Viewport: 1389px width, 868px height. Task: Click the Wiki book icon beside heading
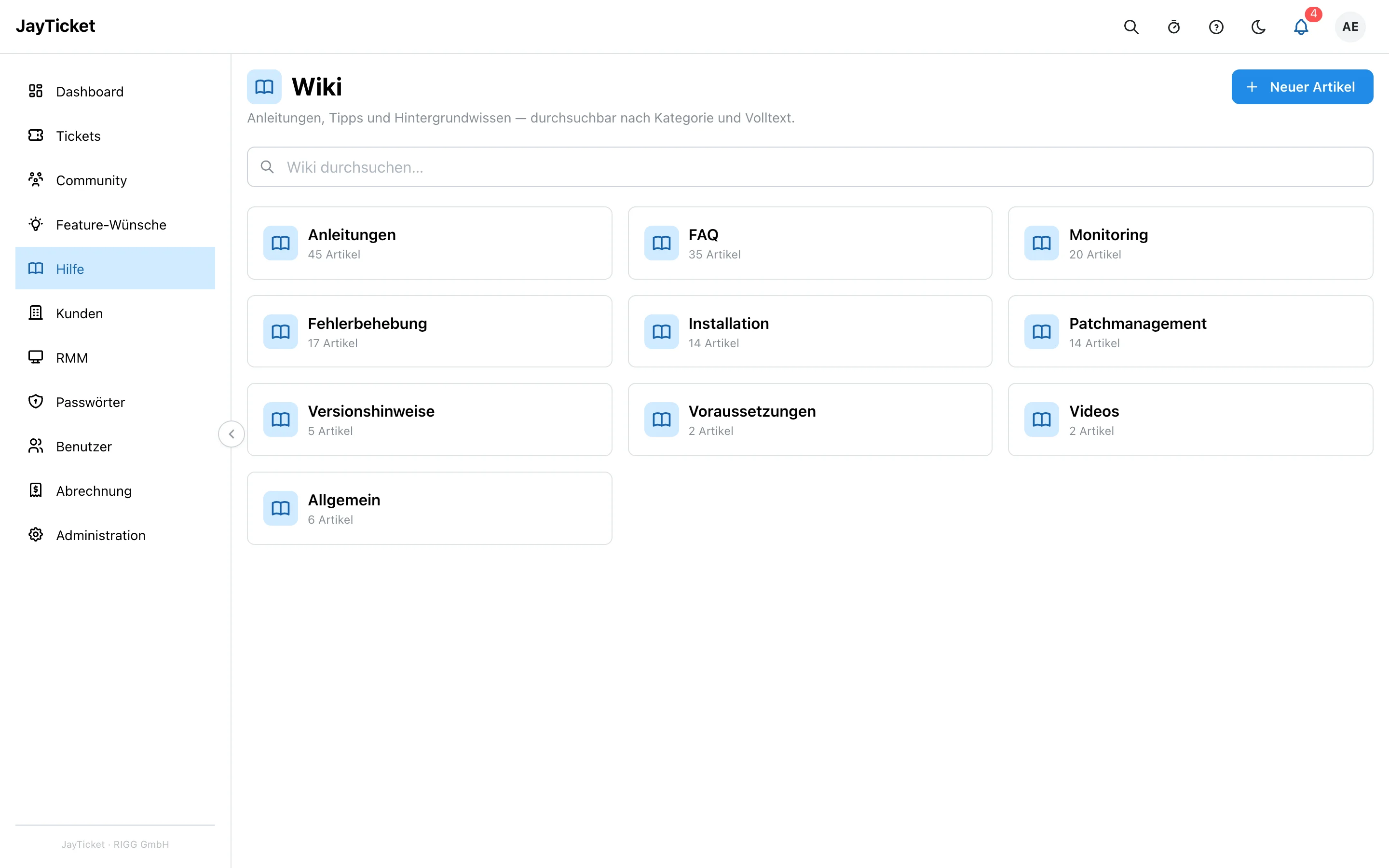click(264, 87)
